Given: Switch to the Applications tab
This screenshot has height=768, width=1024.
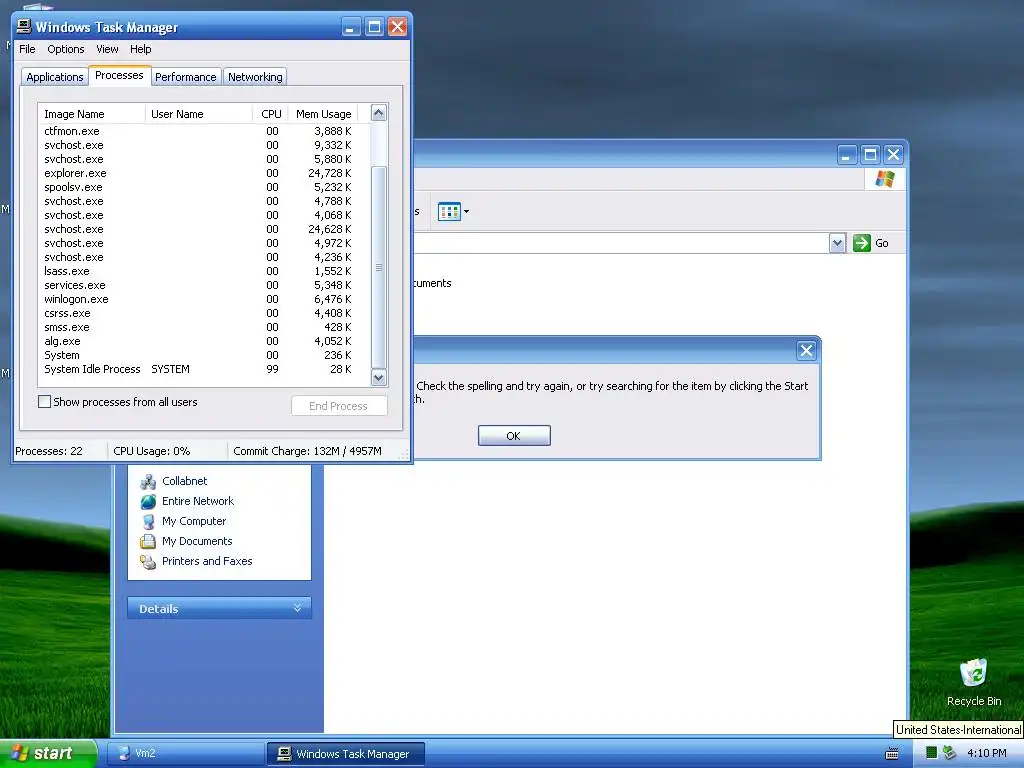Looking at the screenshot, I should pos(55,77).
